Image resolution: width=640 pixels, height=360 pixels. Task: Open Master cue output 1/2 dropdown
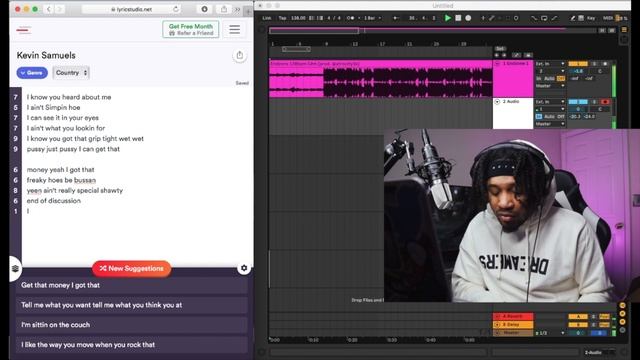coord(550,333)
